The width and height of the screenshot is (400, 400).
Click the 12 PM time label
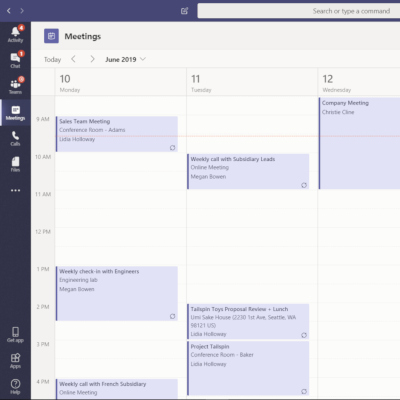pos(43,232)
